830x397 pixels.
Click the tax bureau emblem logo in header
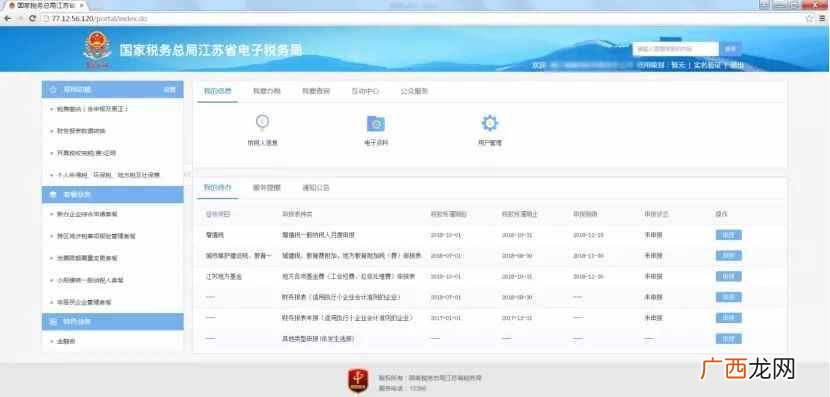pyautogui.click(x=97, y=49)
